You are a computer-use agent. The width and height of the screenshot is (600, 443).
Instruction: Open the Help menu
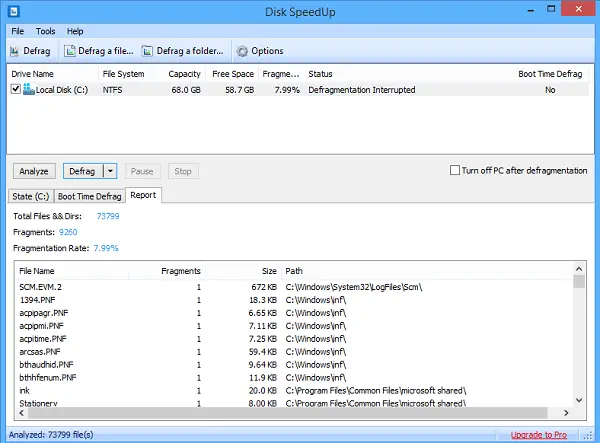[75, 31]
